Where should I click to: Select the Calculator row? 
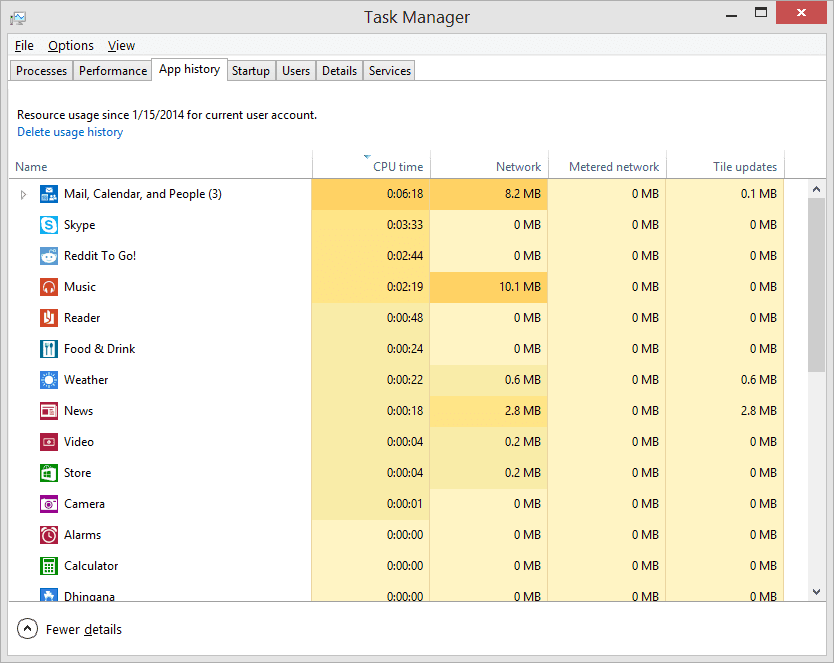point(91,566)
